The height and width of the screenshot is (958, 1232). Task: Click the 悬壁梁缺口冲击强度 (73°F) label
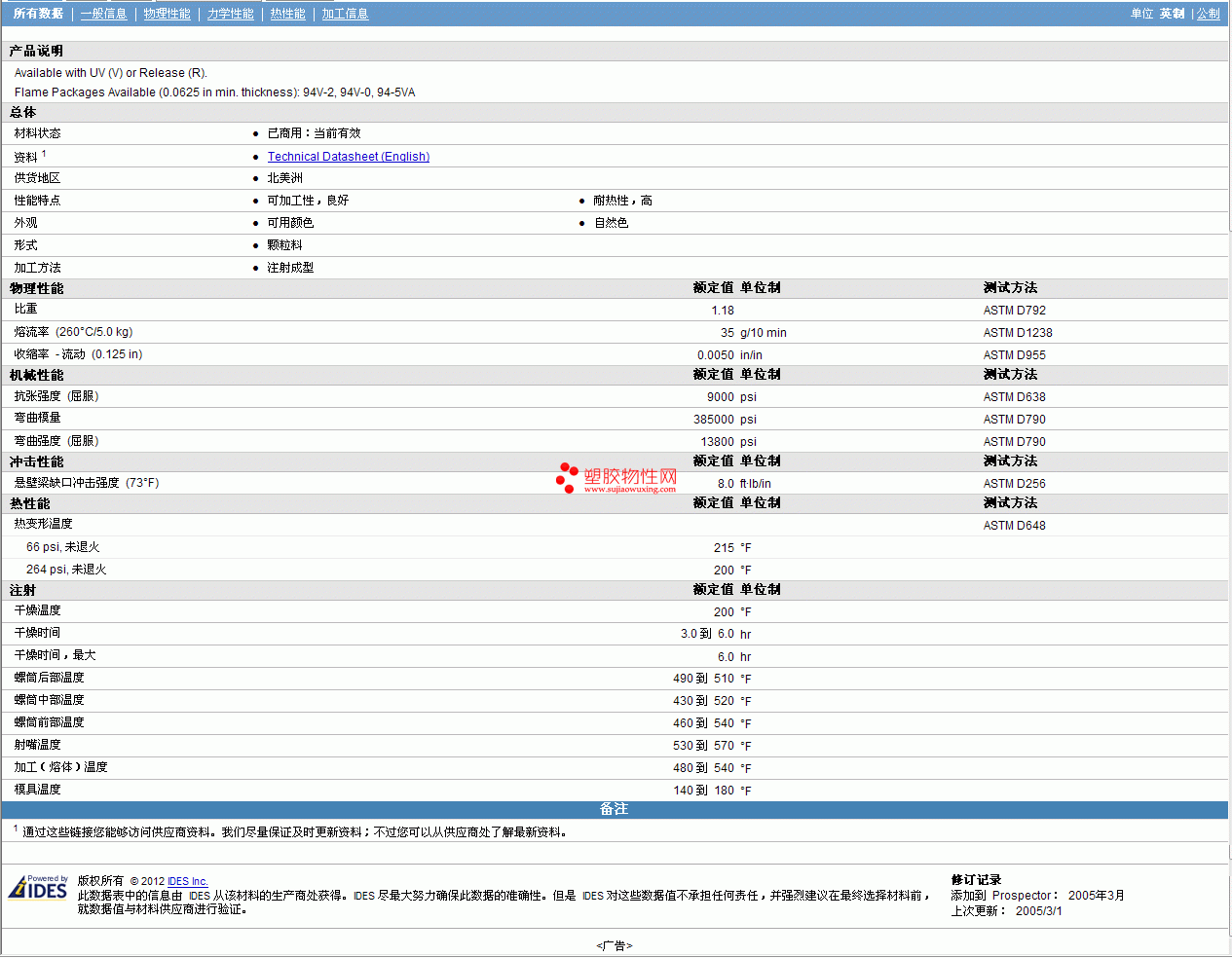87,483
